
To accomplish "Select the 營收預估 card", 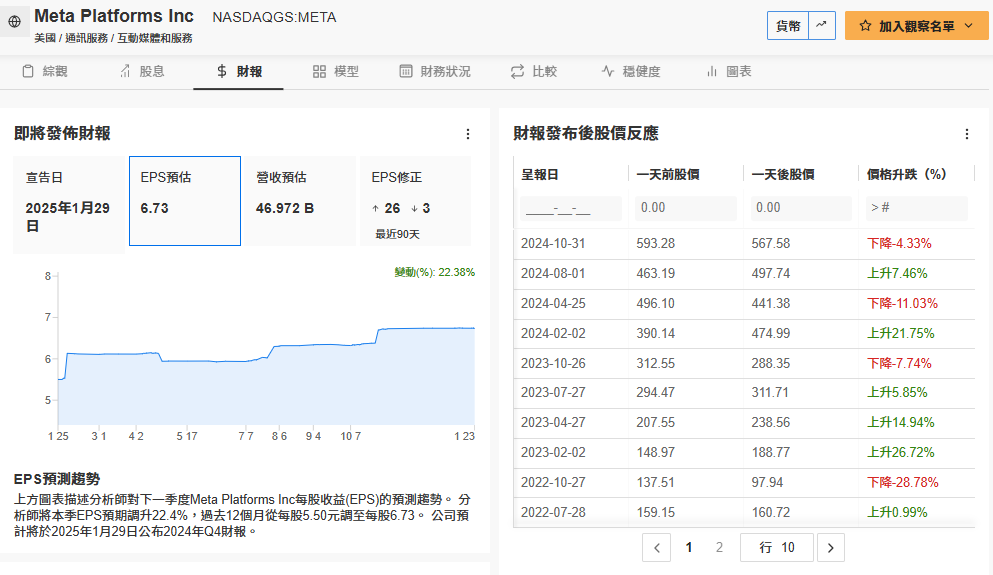I will tap(300, 201).
